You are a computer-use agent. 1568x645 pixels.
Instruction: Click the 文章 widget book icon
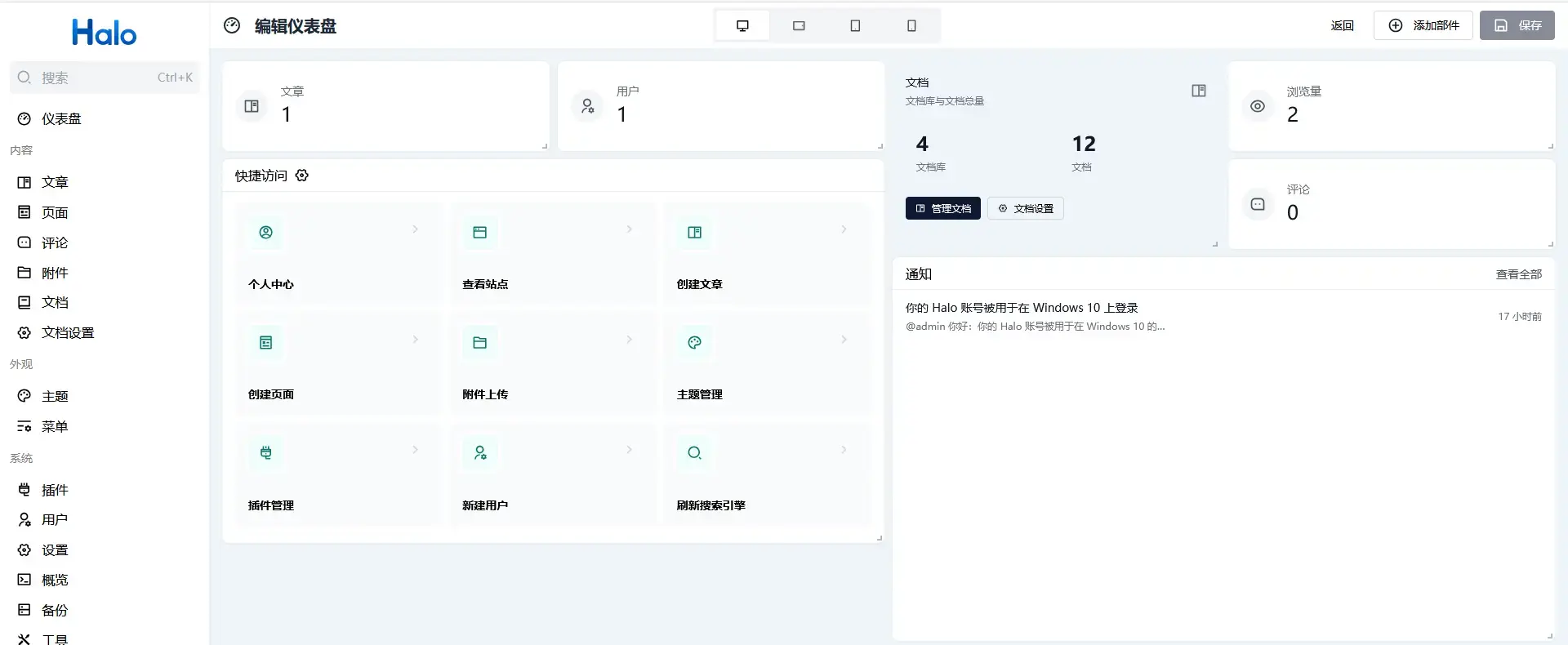click(x=252, y=106)
